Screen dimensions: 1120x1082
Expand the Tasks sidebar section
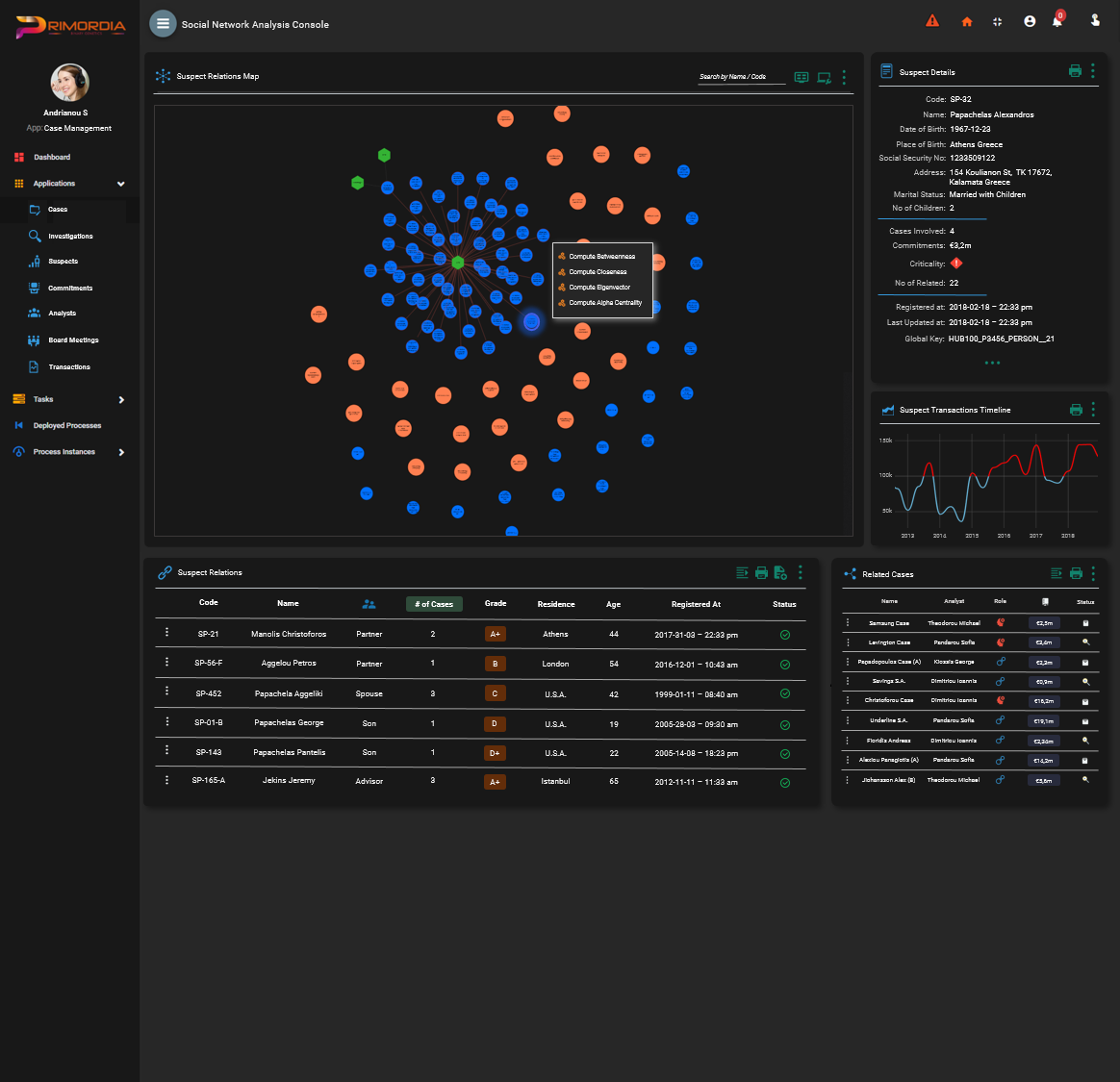tap(120, 399)
